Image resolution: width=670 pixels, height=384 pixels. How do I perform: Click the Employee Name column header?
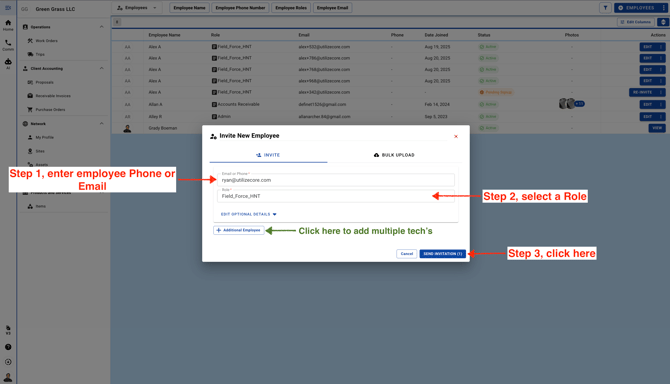pos(164,35)
